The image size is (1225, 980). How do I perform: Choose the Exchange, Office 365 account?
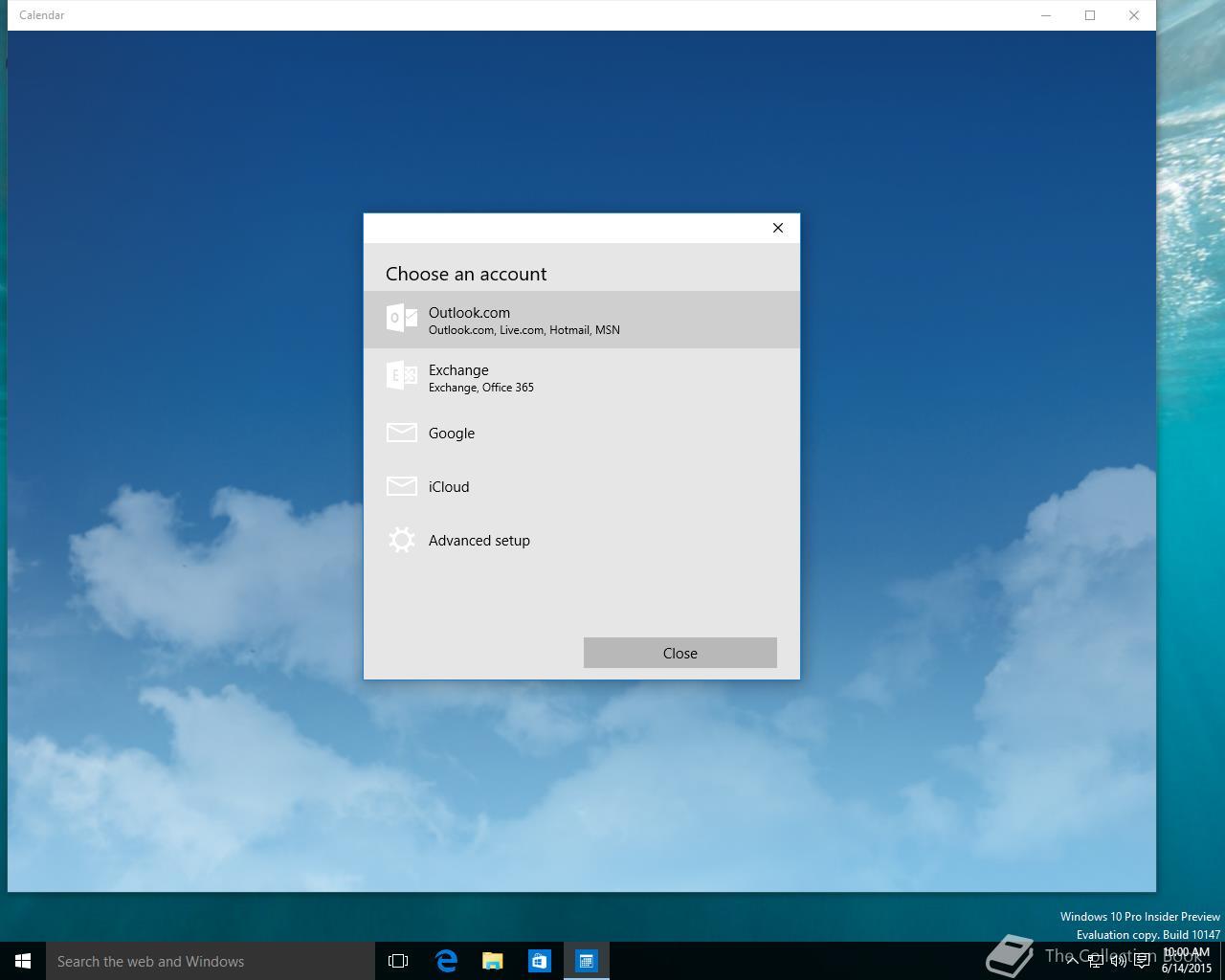[582, 377]
